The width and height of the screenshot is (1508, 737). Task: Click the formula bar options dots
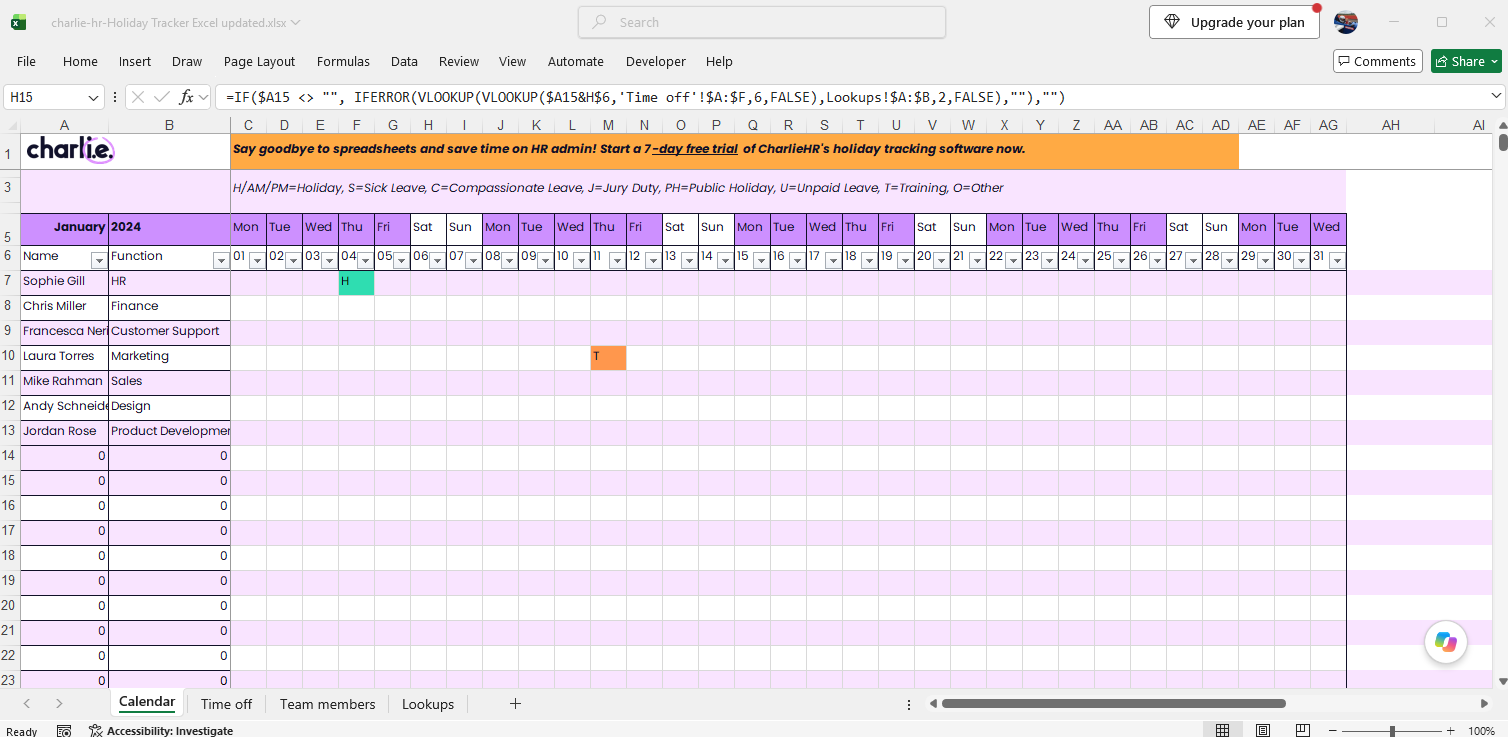115,97
